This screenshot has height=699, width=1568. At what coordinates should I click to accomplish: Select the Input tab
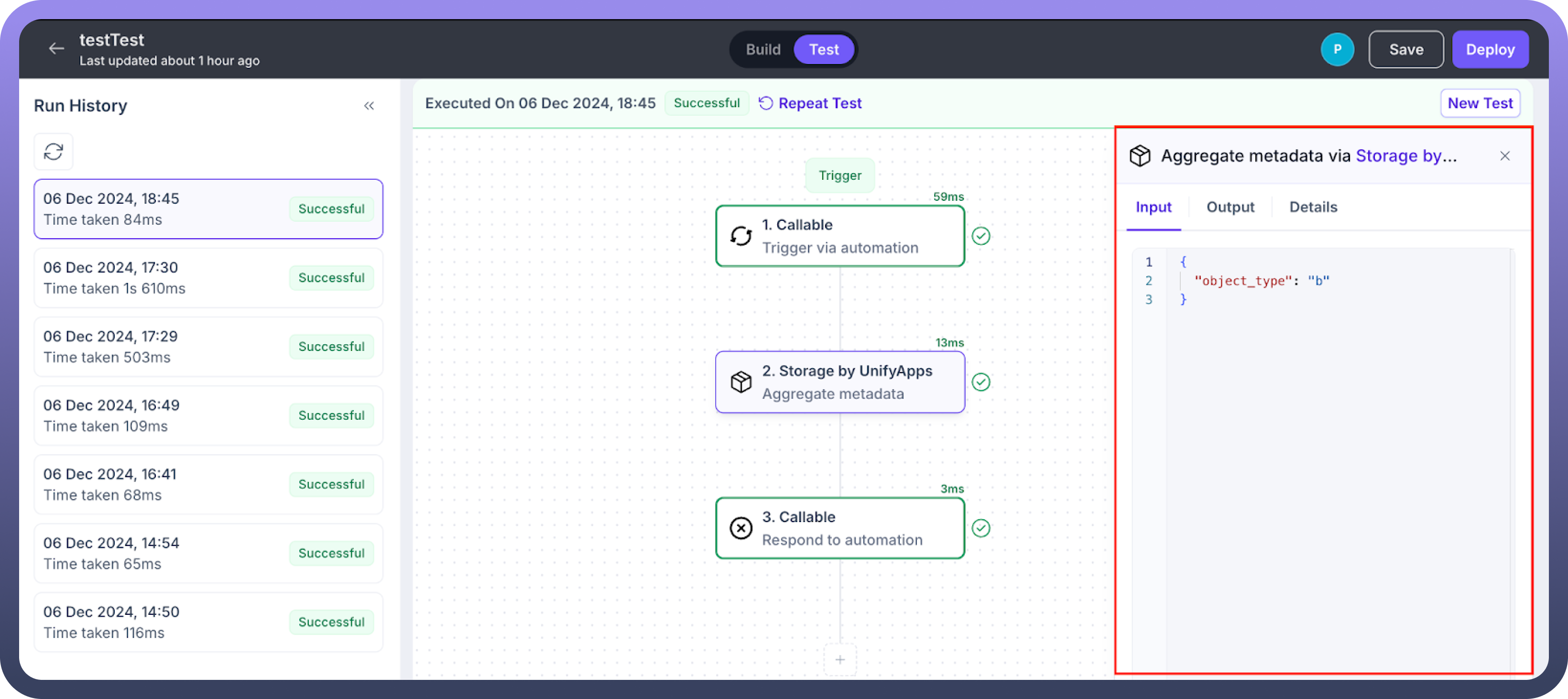(x=1153, y=208)
